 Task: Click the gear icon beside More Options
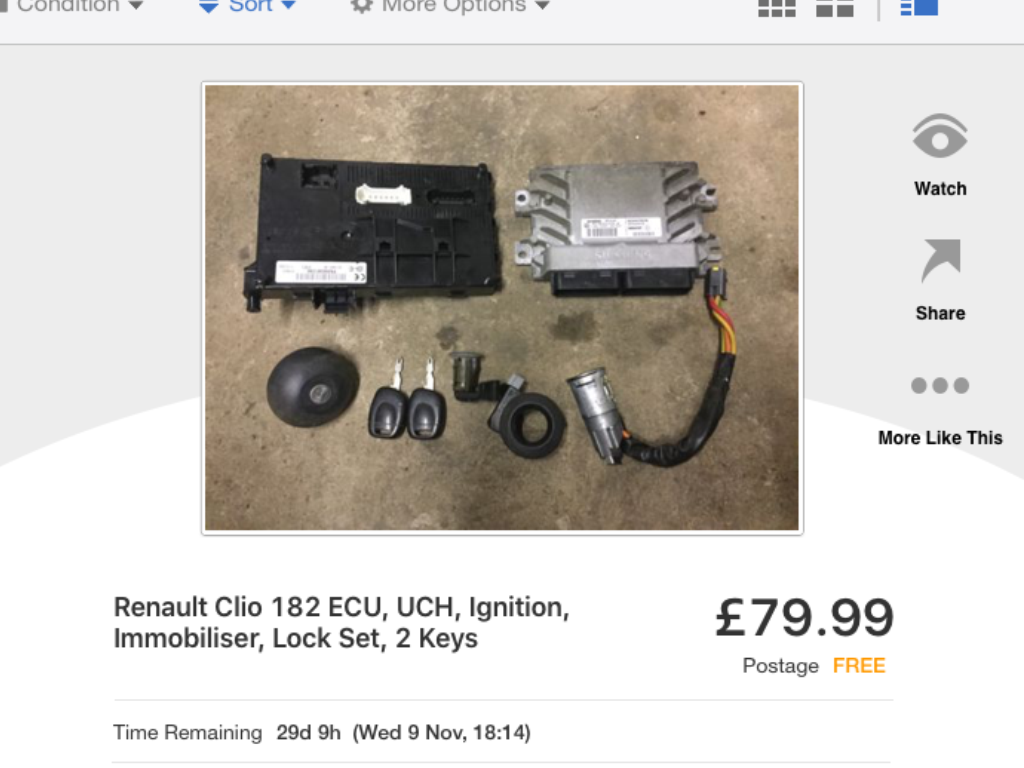(361, 7)
